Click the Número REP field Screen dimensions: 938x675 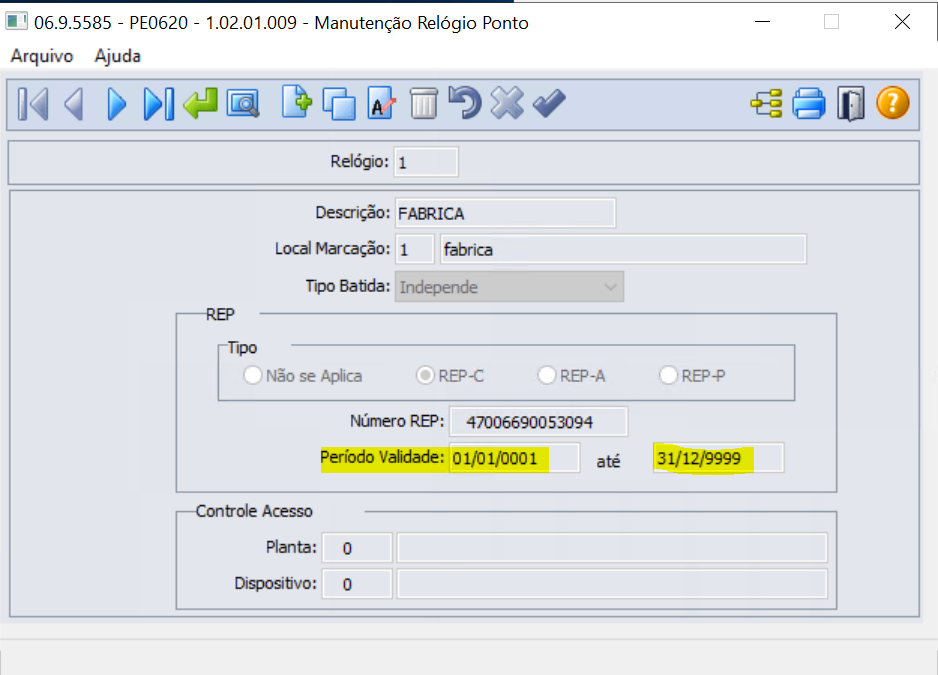[x=538, y=422]
